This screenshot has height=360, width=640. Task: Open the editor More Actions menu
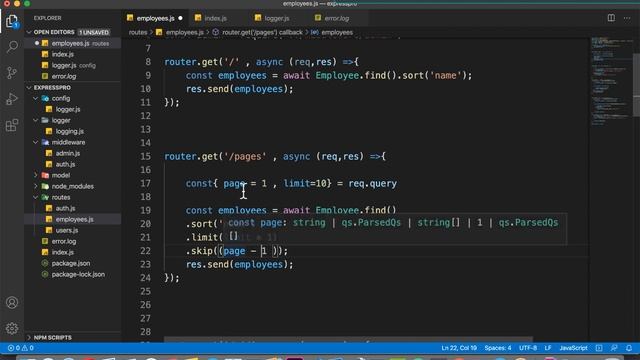(x=627, y=18)
